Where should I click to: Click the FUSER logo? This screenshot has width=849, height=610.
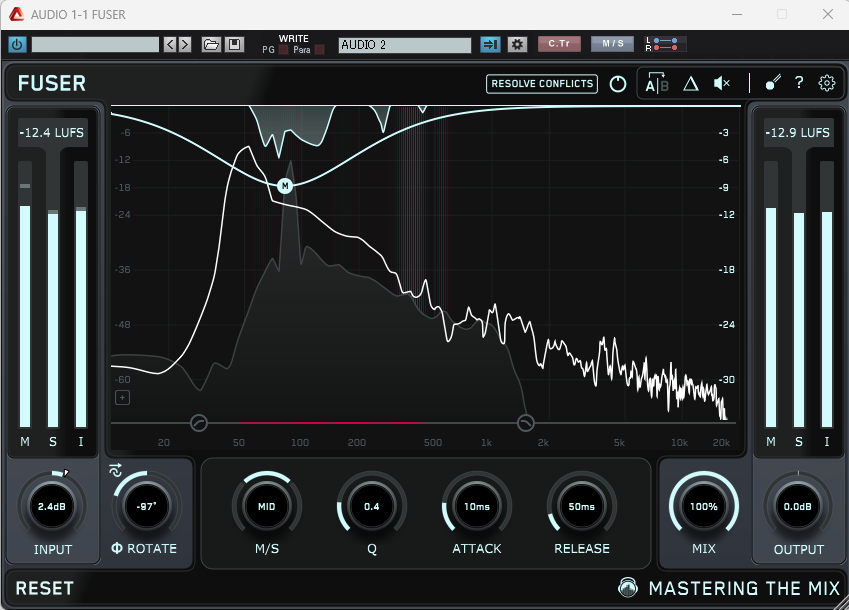click(52, 84)
